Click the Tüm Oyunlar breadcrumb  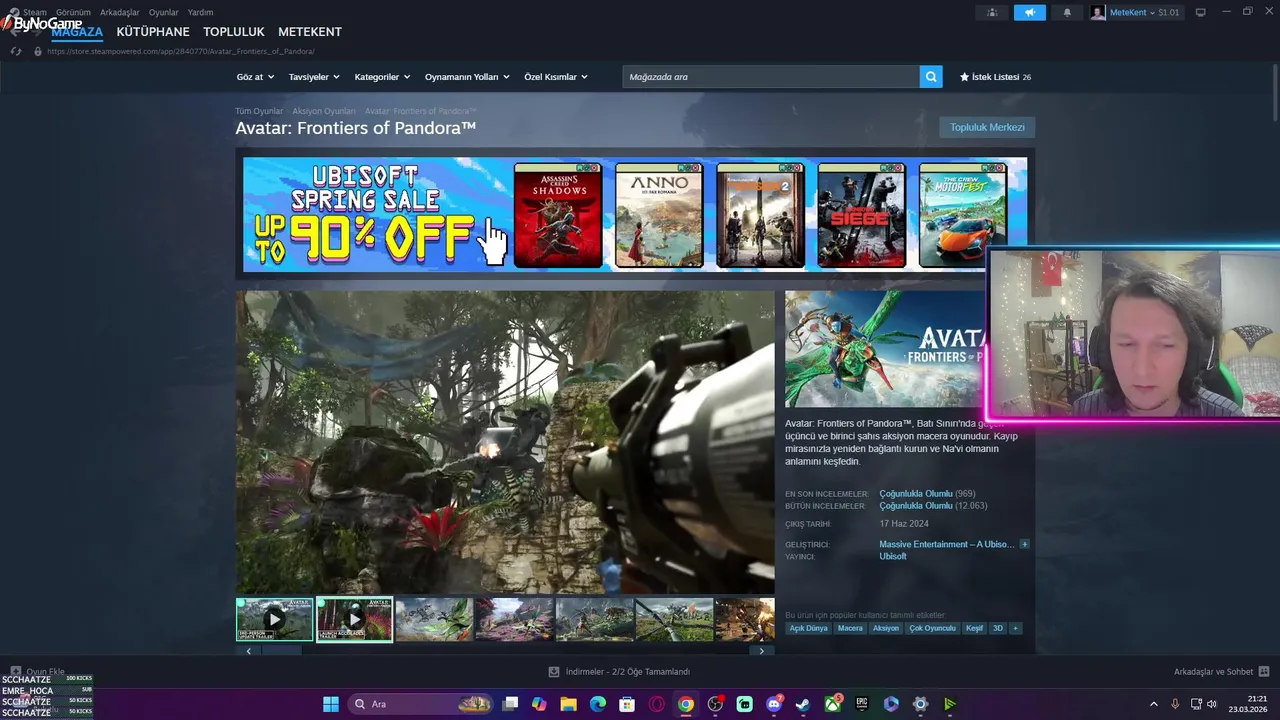click(259, 111)
